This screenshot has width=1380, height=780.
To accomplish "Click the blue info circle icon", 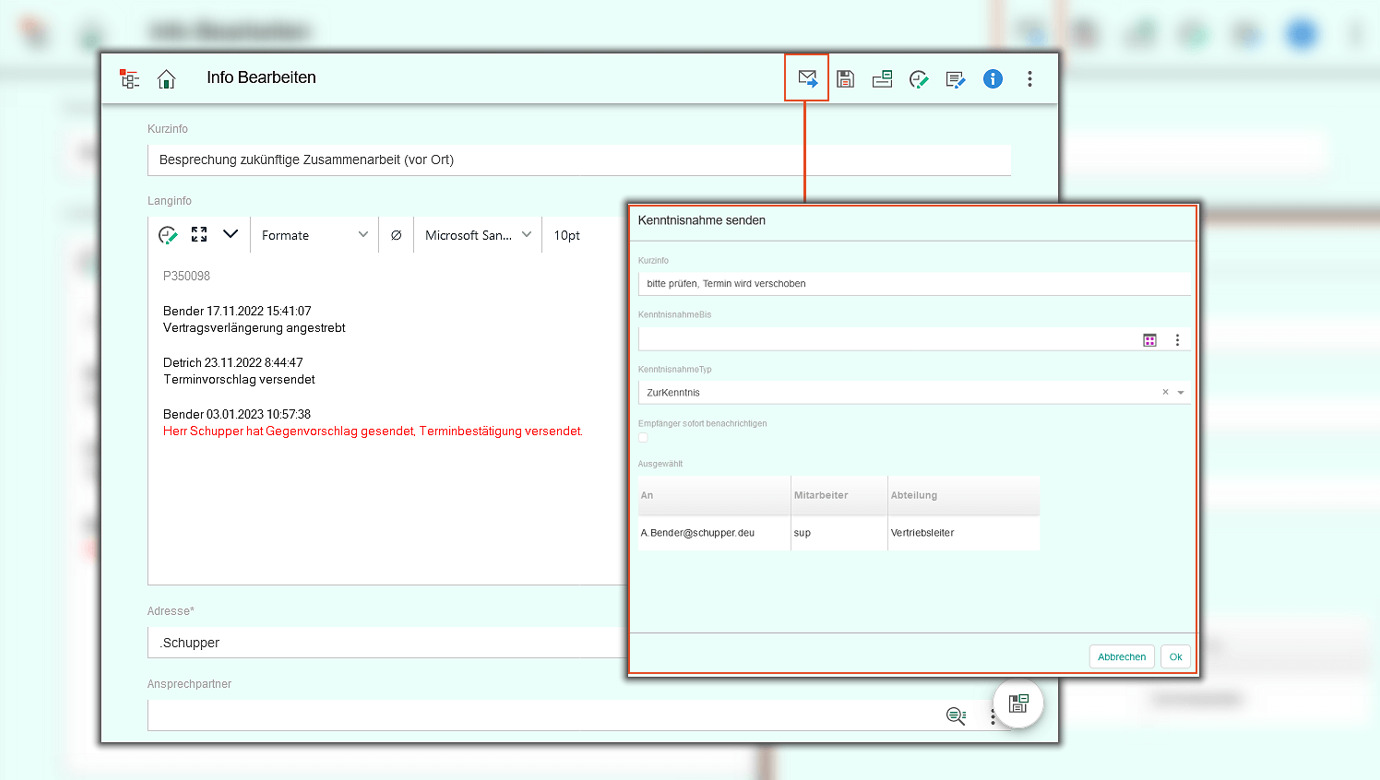I will tap(992, 79).
